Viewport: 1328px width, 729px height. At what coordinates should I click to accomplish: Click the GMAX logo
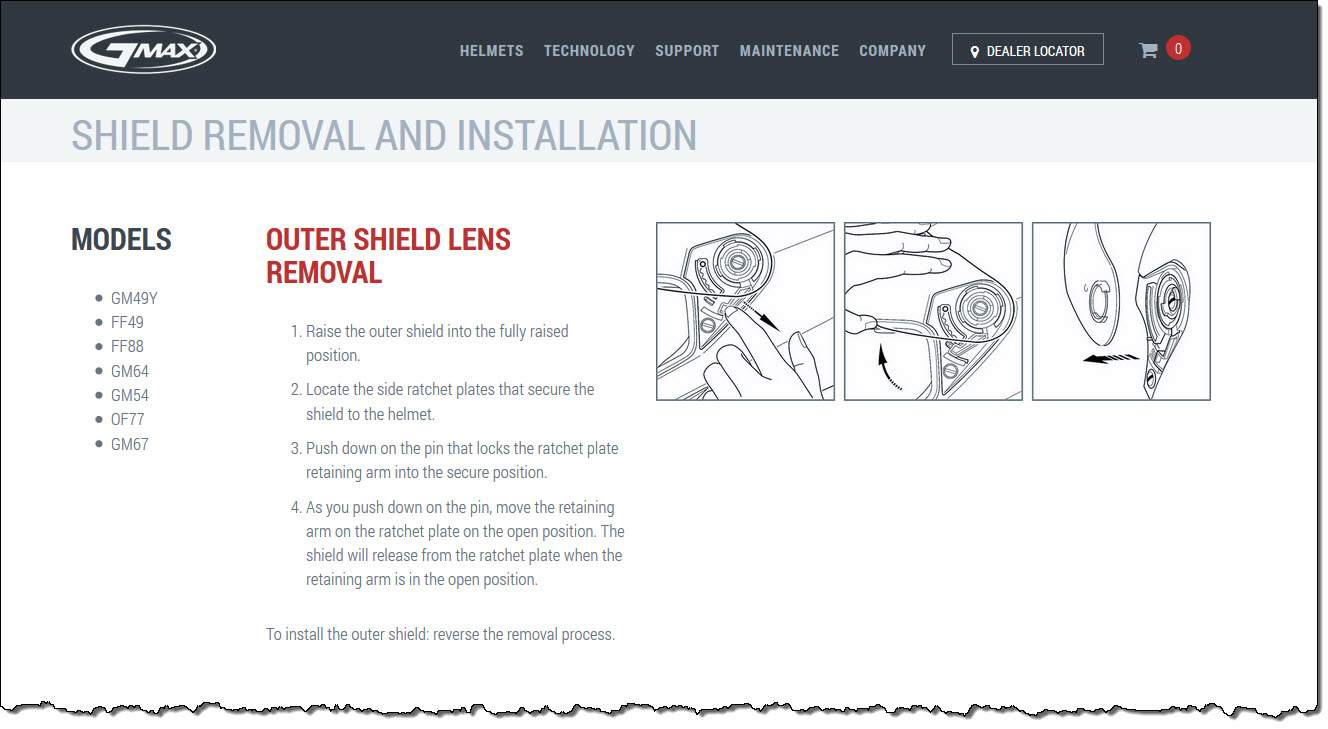pos(144,50)
